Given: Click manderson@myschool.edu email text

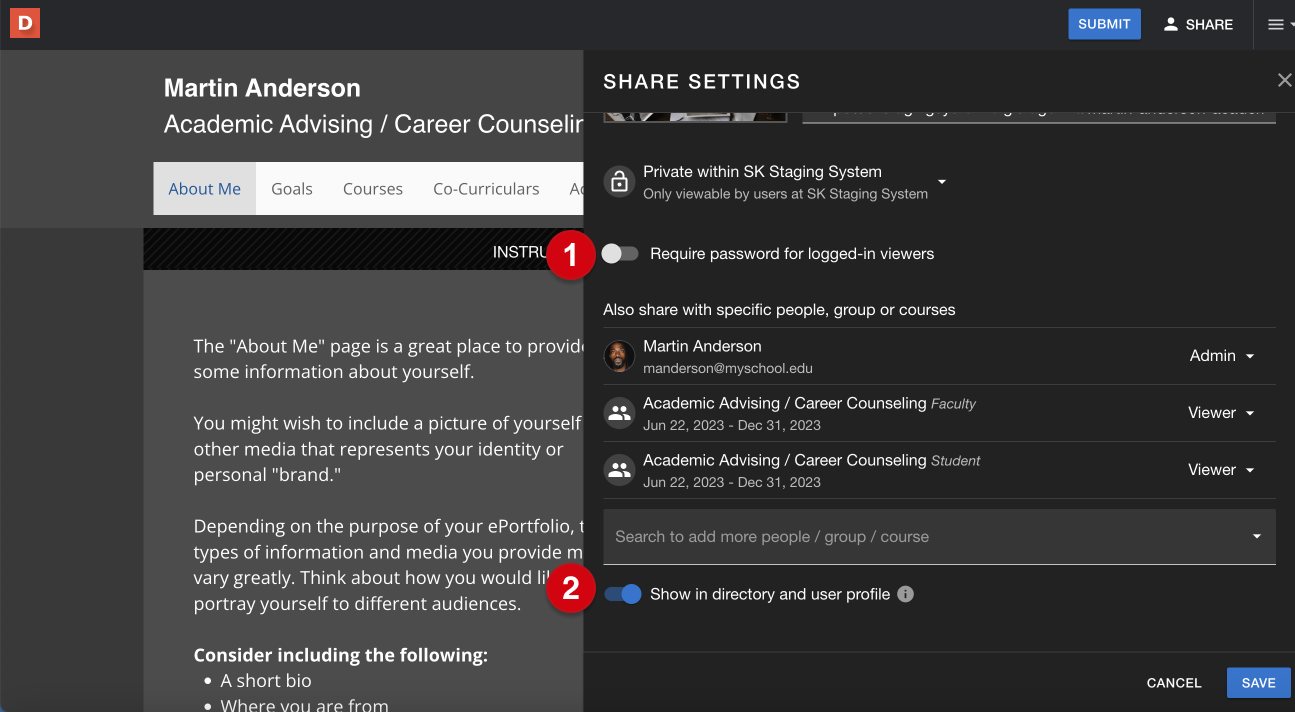Looking at the screenshot, I should [728, 368].
